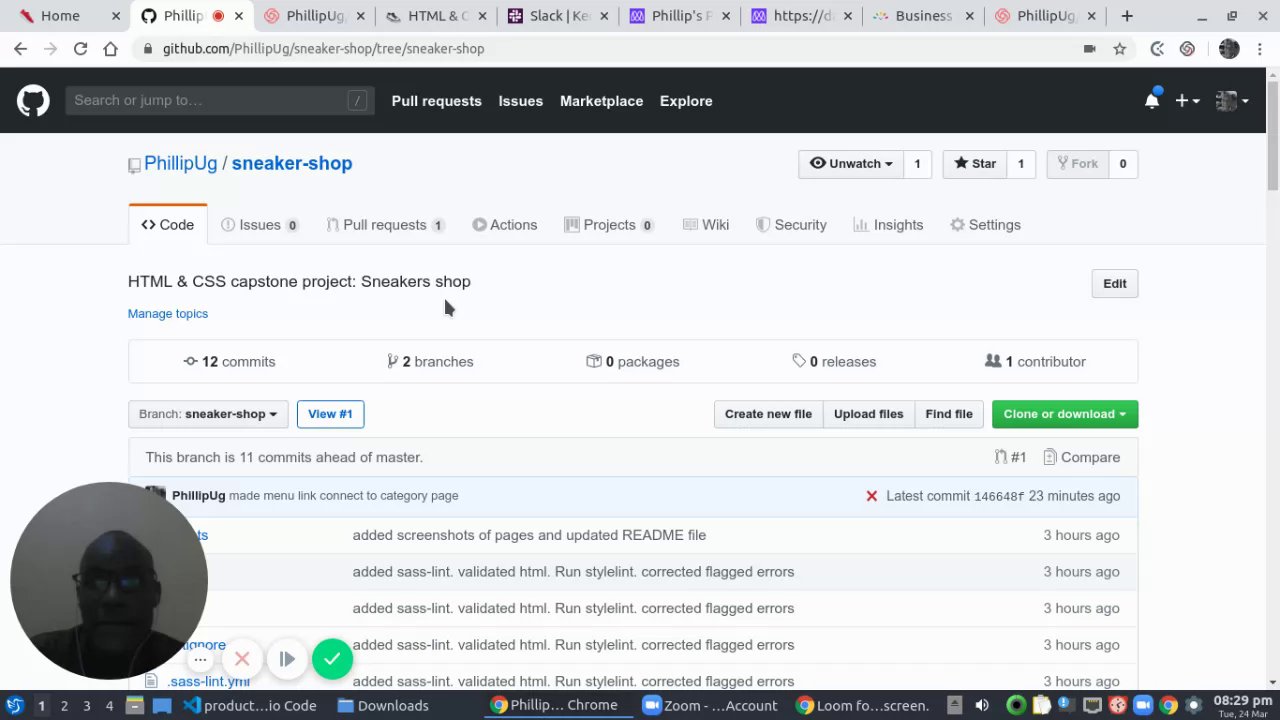Click Edit description button

(1115, 284)
